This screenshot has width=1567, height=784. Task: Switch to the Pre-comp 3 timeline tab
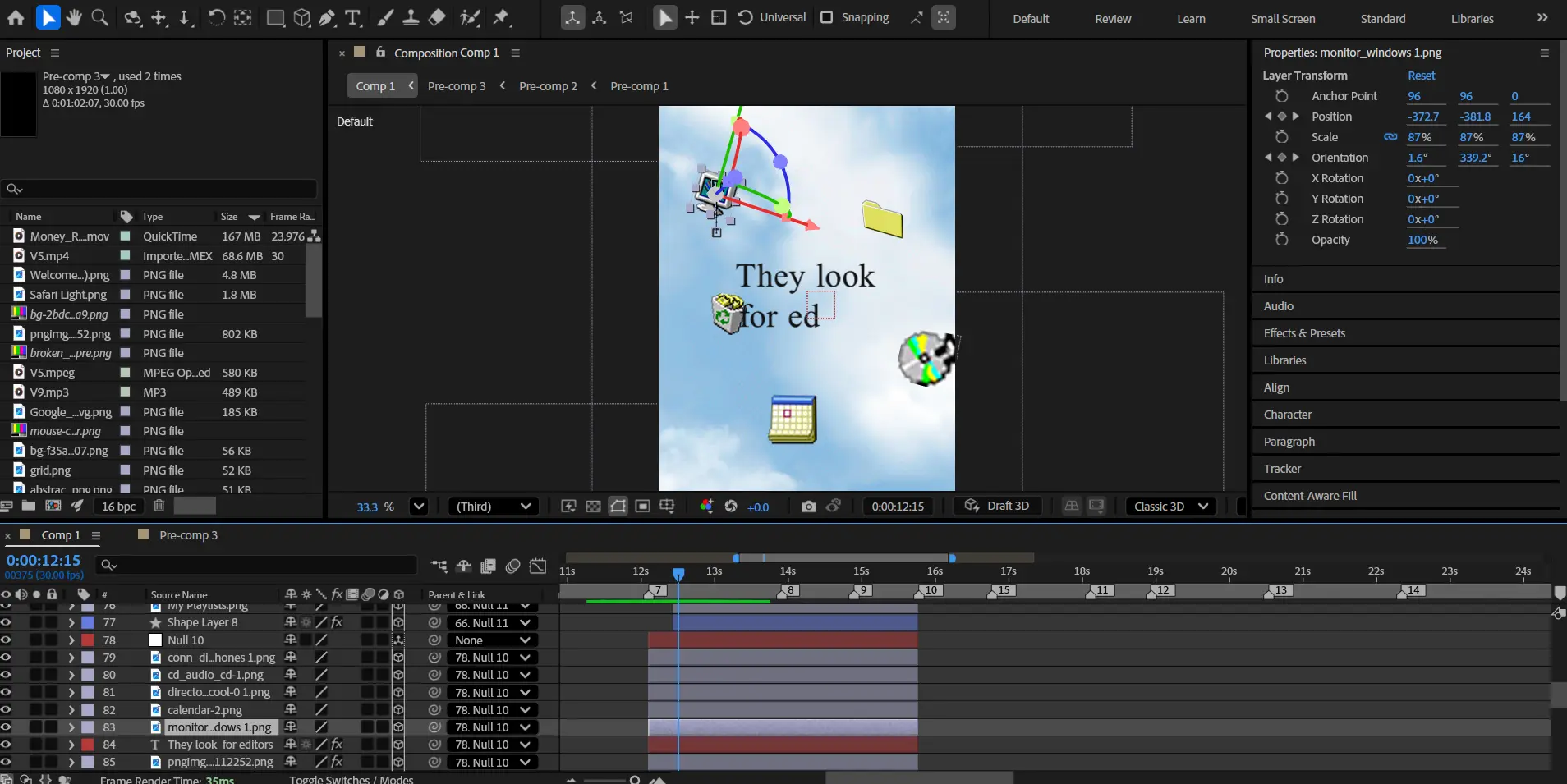[x=188, y=535]
